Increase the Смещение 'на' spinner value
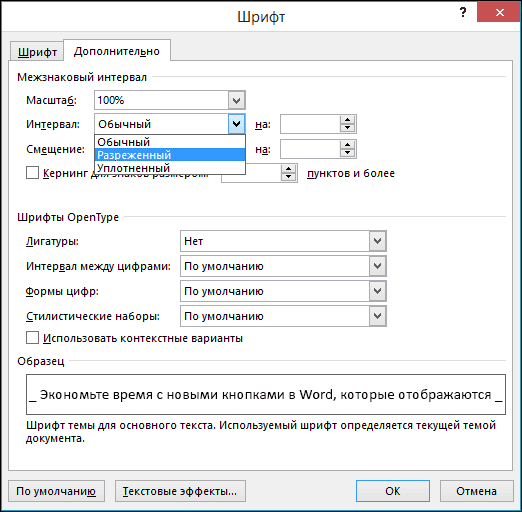Screen dimensions: 522x512 pos(347,145)
